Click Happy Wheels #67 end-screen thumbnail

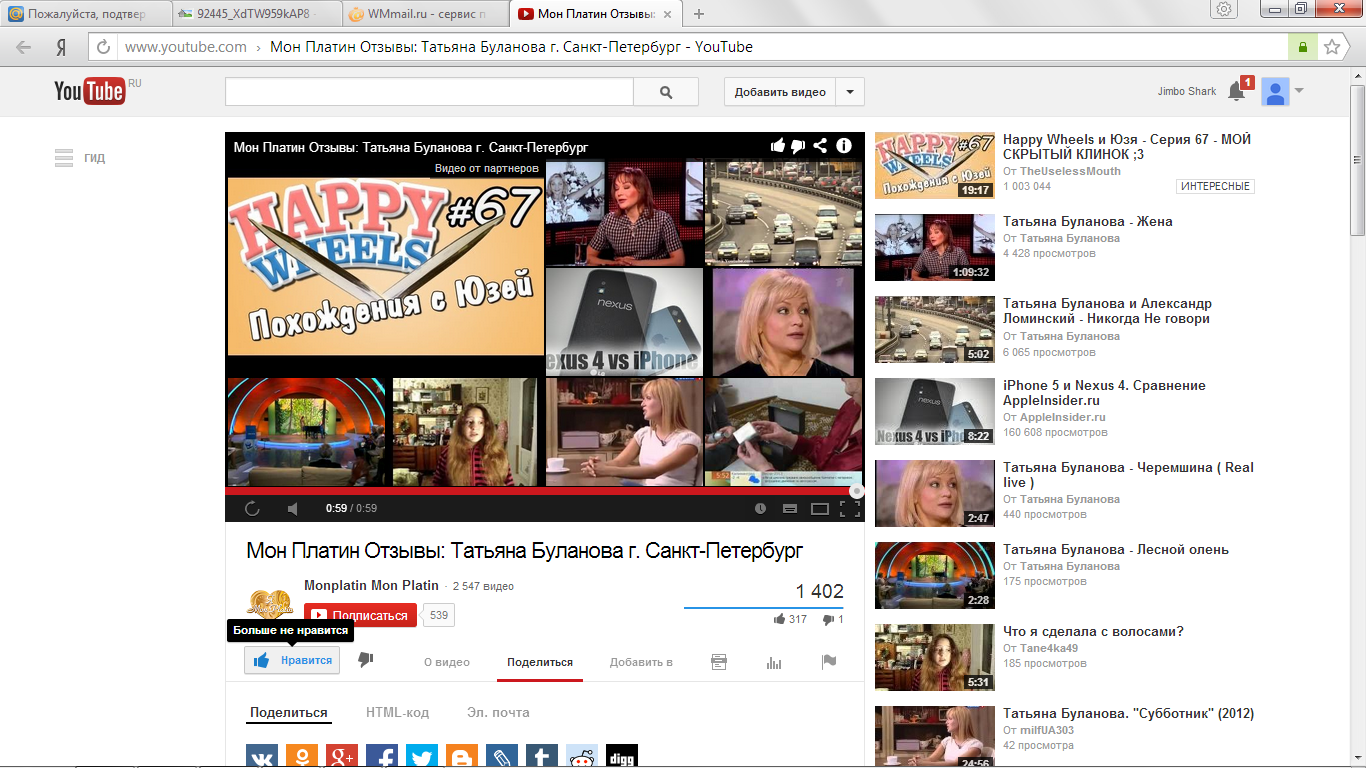(x=385, y=266)
